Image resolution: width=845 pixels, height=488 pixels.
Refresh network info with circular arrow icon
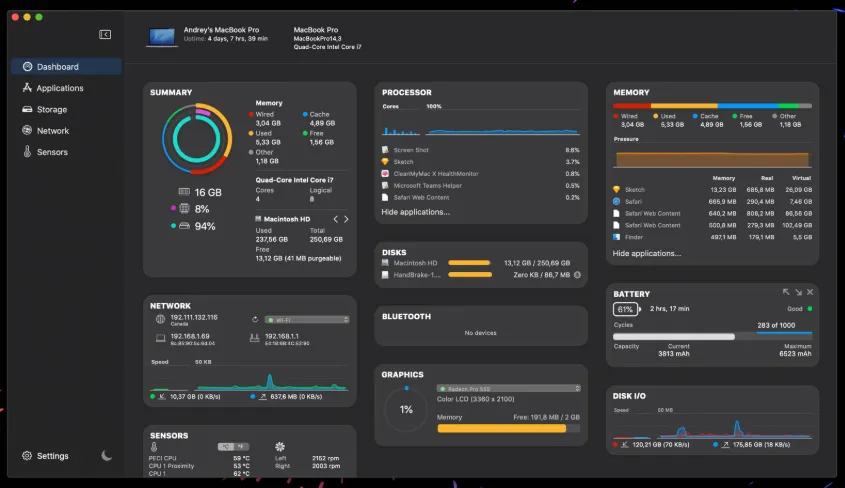pyautogui.click(x=255, y=319)
